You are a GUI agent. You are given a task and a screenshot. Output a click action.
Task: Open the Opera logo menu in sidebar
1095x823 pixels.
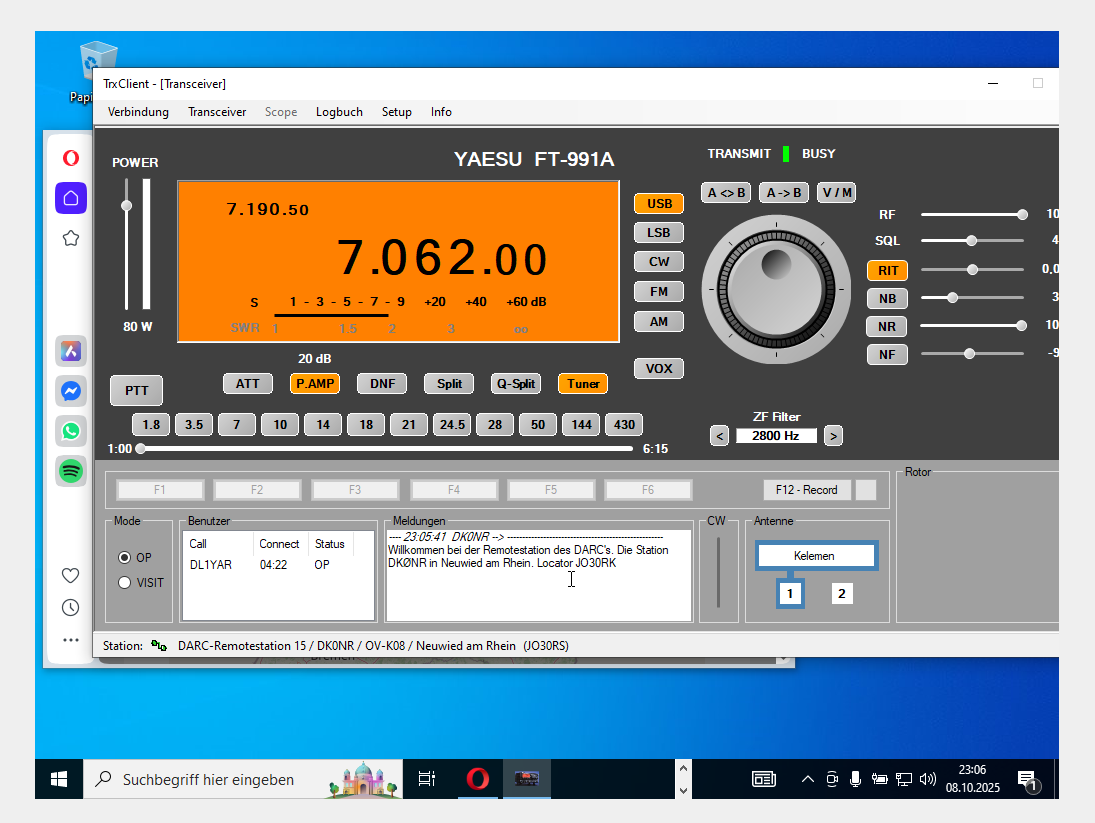coord(71,158)
